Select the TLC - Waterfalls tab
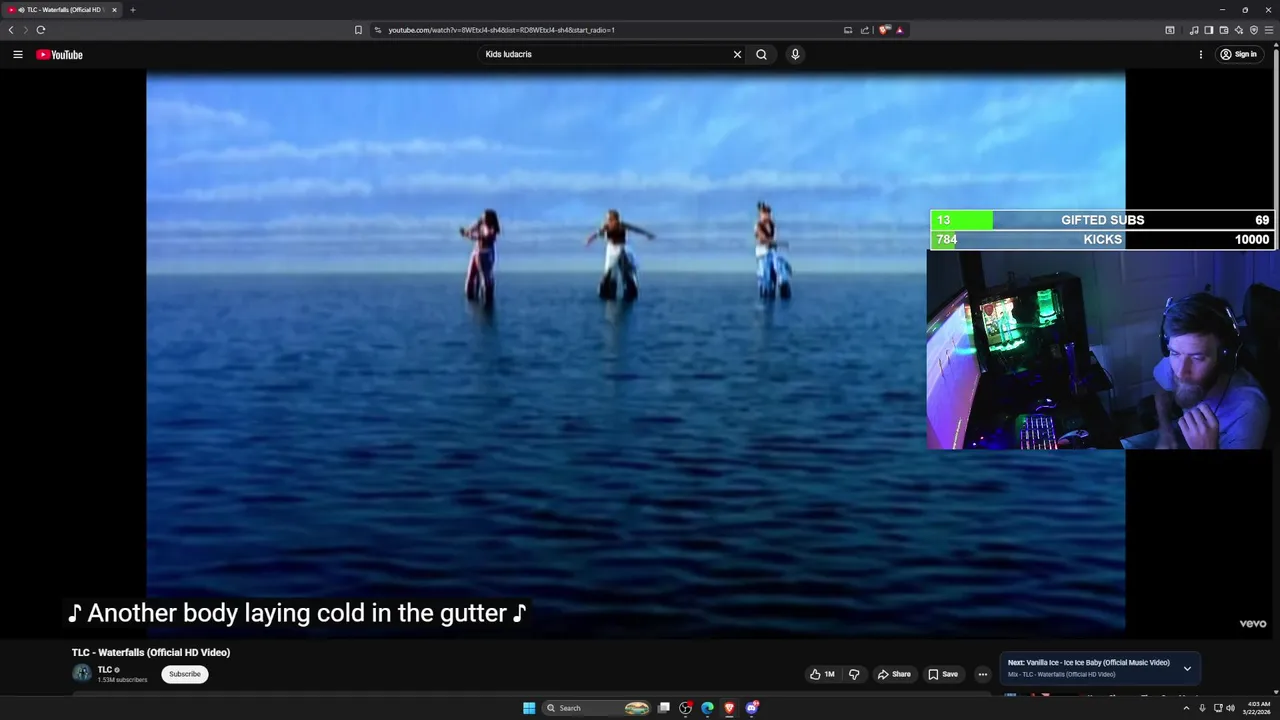The width and height of the screenshot is (1280, 720). point(60,10)
